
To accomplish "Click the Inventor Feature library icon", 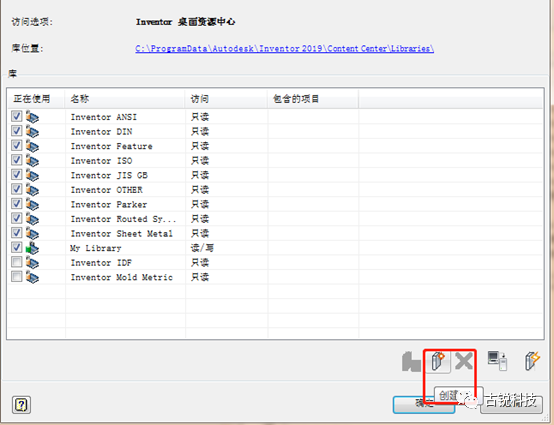I will coord(32,146).
